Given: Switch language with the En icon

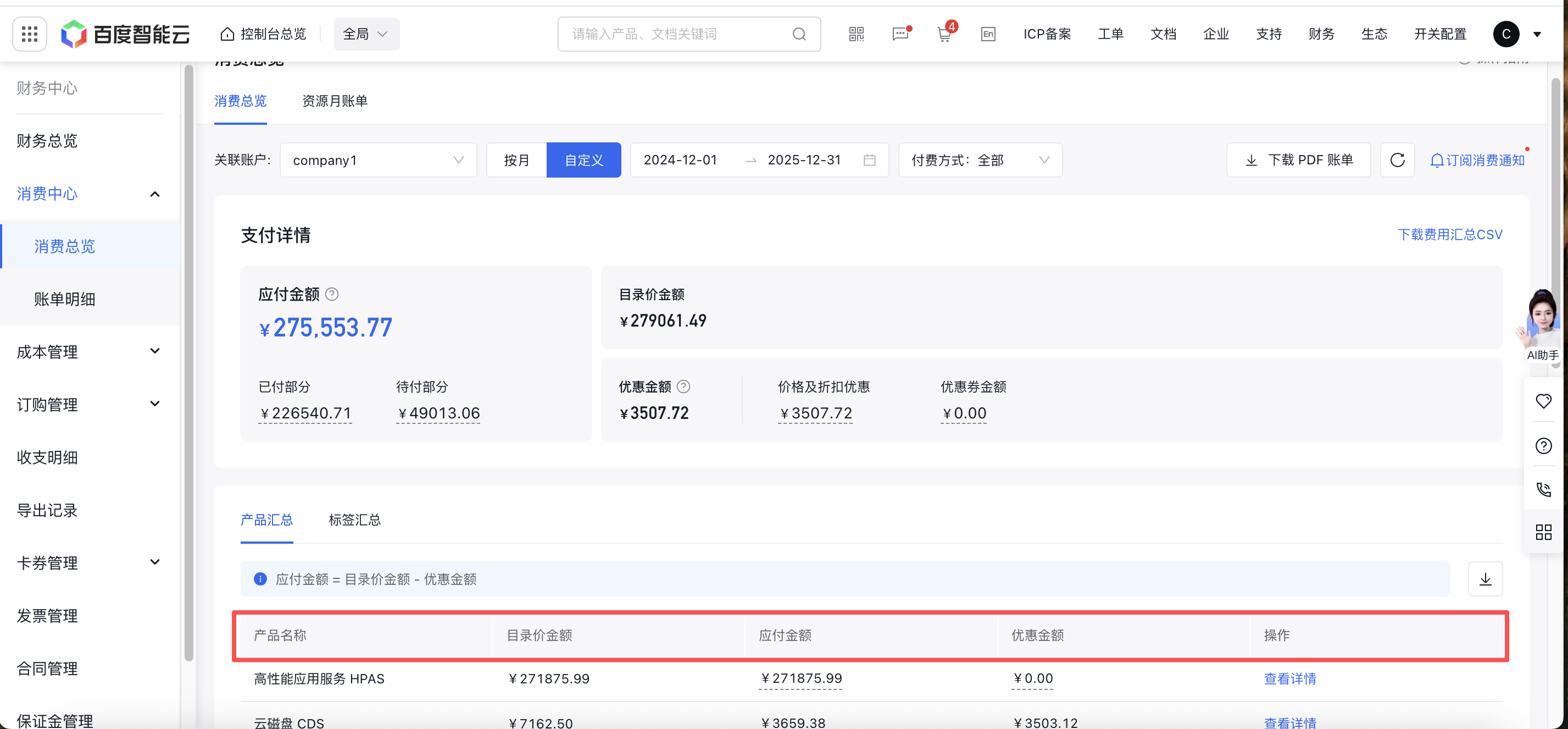Looking at the screenshot, I should [988, 34].
